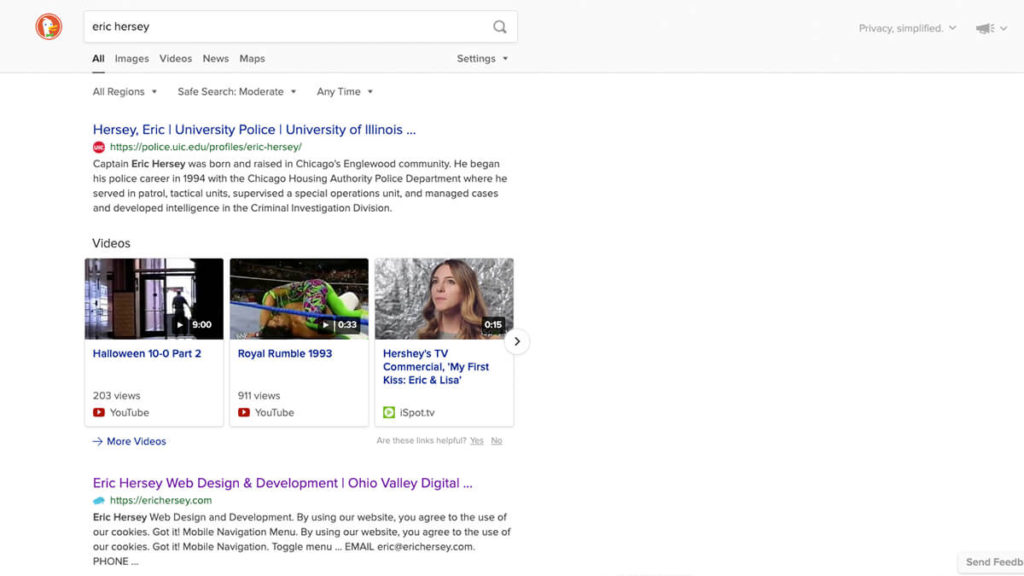Click the magnifying glass search icon
This screenshot has width=1024, height=576.
point(500,27)
